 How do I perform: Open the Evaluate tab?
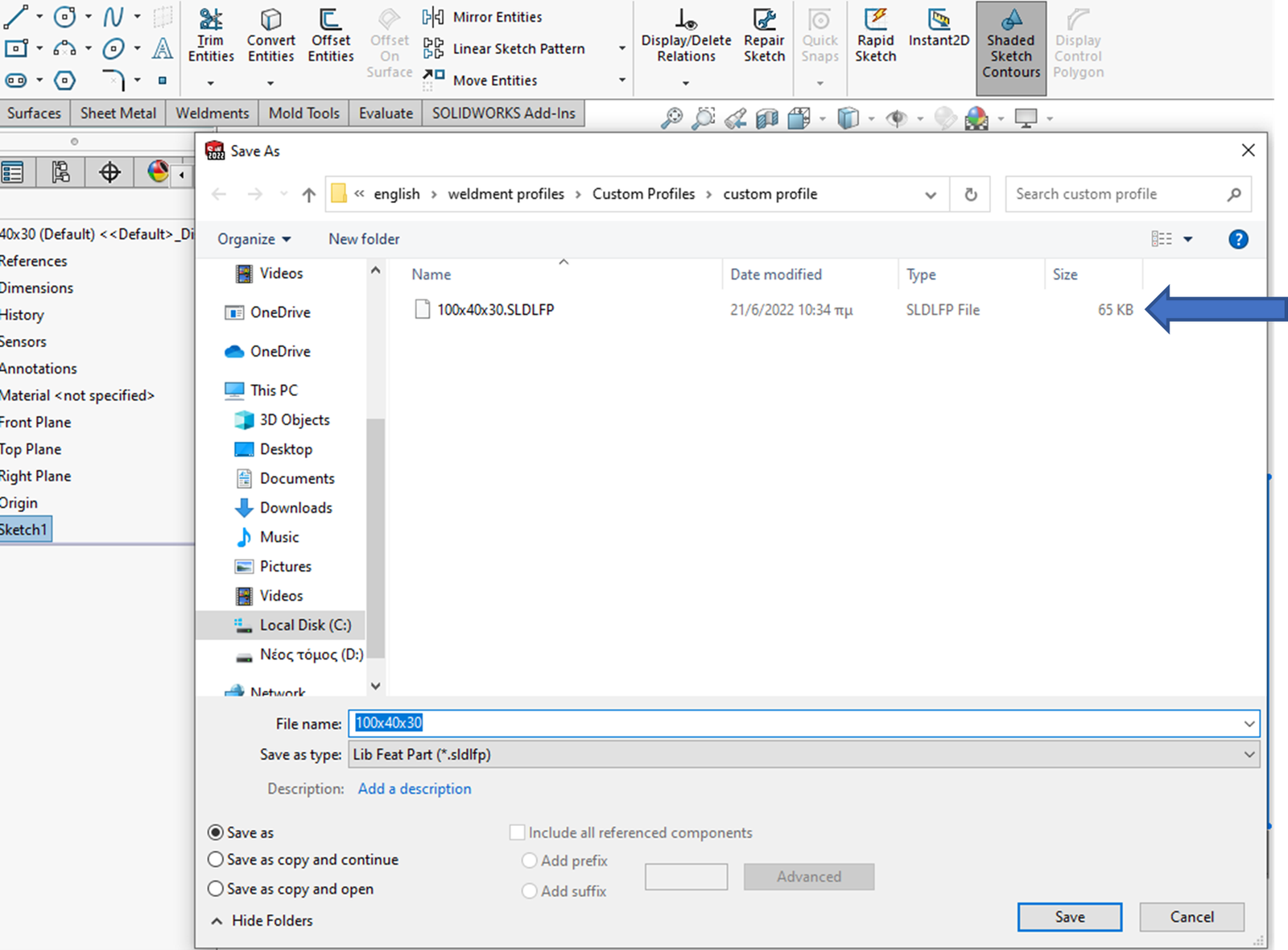386,114
